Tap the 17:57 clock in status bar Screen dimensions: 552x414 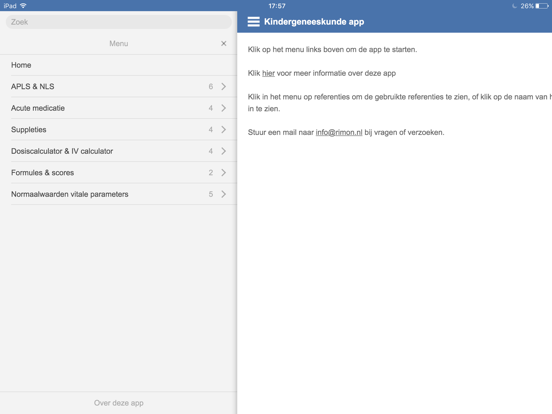coord(277,6)
